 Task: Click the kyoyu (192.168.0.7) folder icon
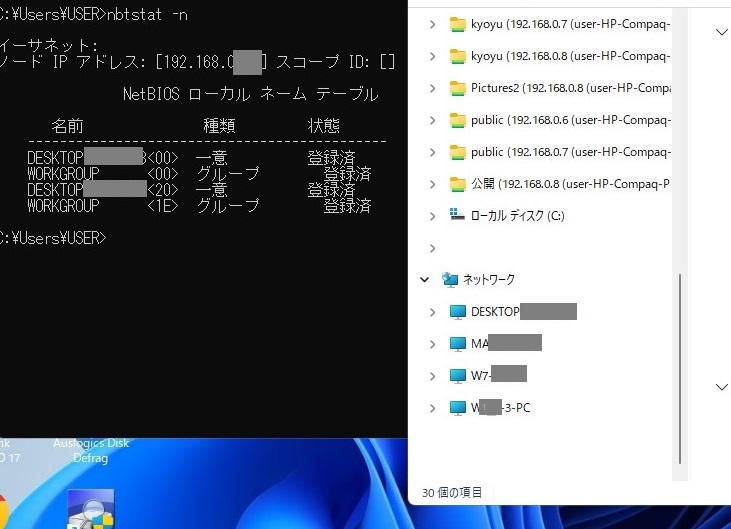coord(458,24)
